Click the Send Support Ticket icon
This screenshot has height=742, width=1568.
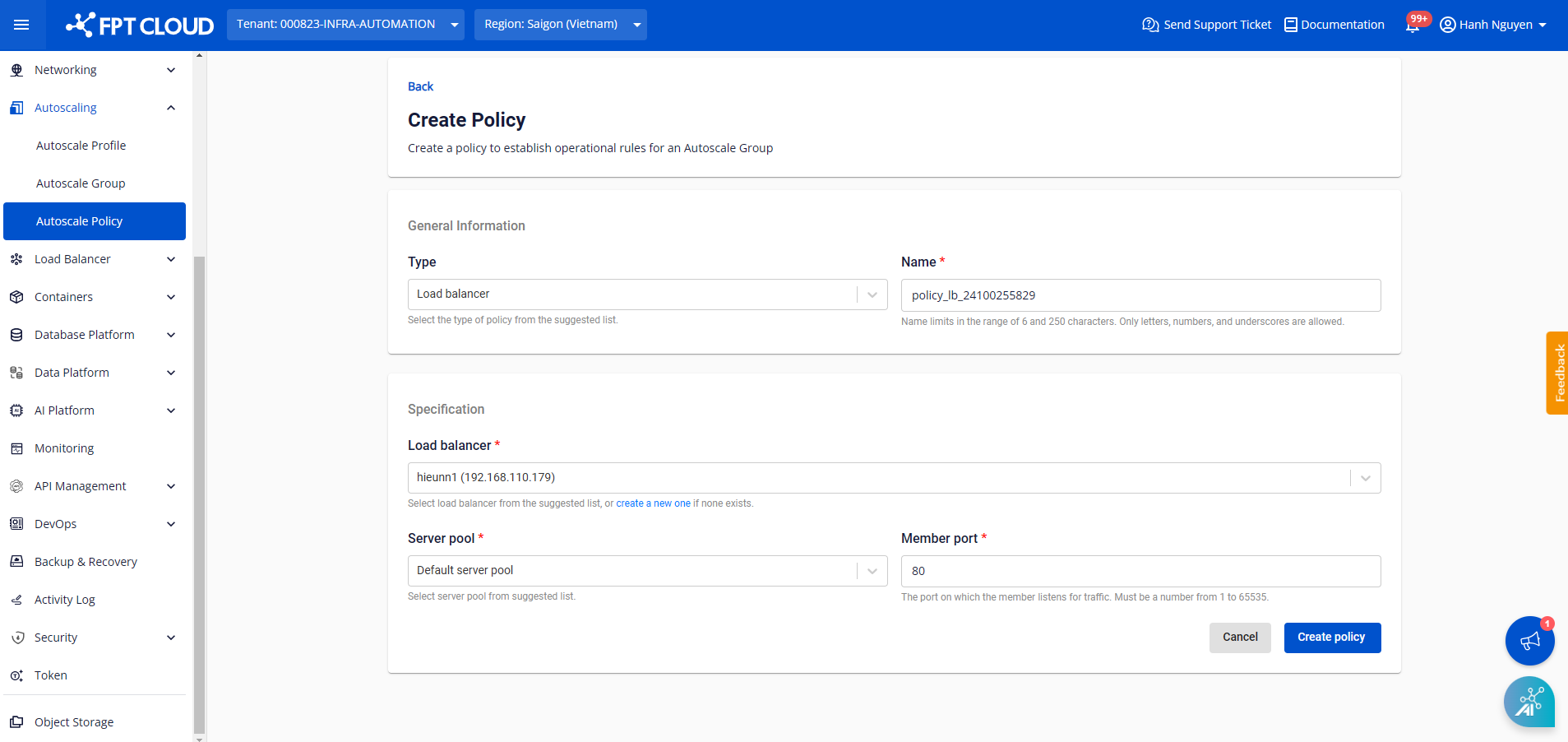click(x=1149, y=25)
